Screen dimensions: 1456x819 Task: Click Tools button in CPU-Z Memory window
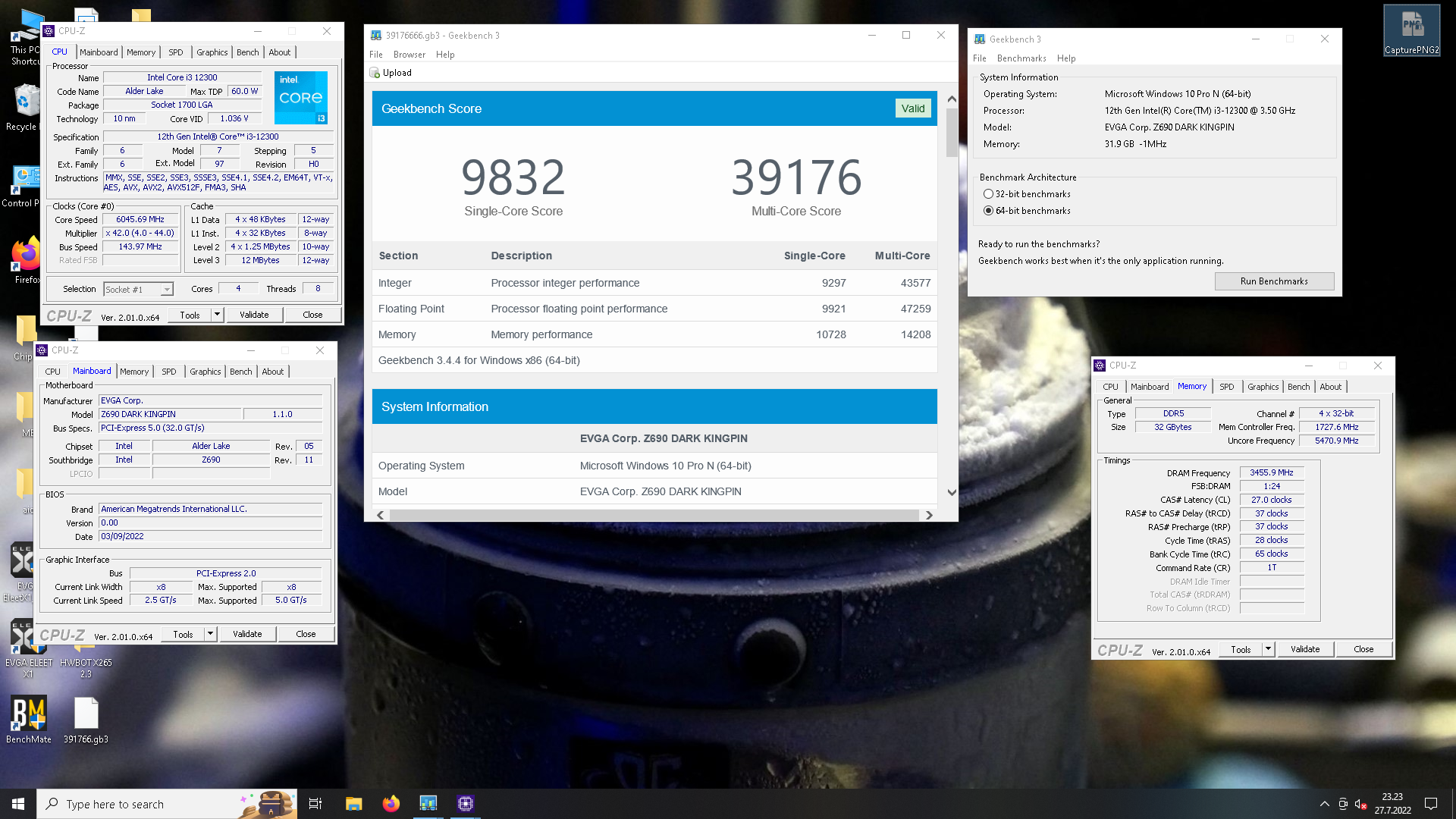[x=1241, y=649]
